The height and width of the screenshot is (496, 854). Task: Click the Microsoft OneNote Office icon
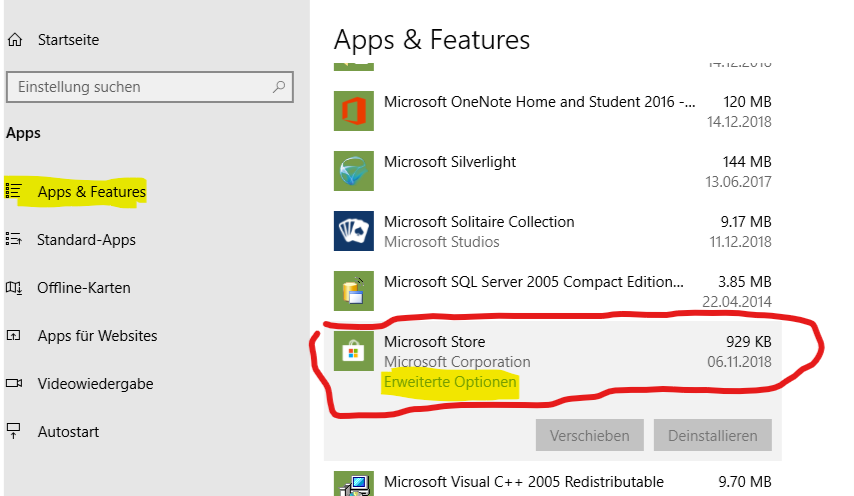tap(354, 111)
